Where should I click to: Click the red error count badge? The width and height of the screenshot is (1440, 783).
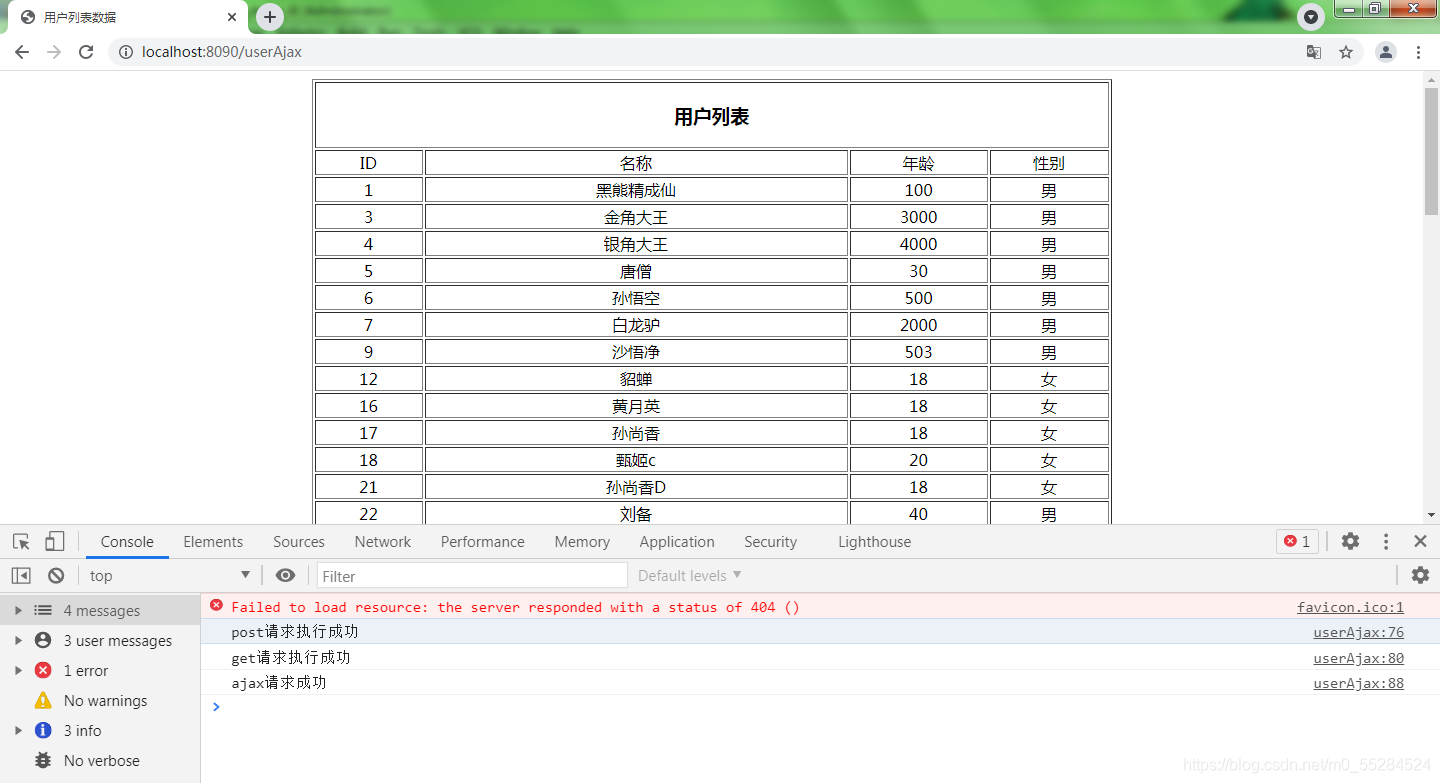coord(1297,541)
